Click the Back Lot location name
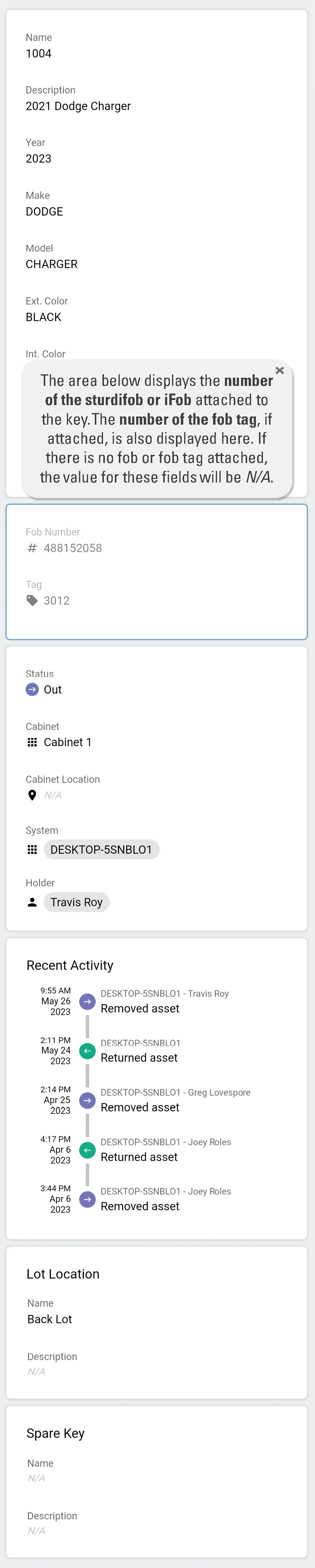The image size is (315, 1568). (49, 1319)
